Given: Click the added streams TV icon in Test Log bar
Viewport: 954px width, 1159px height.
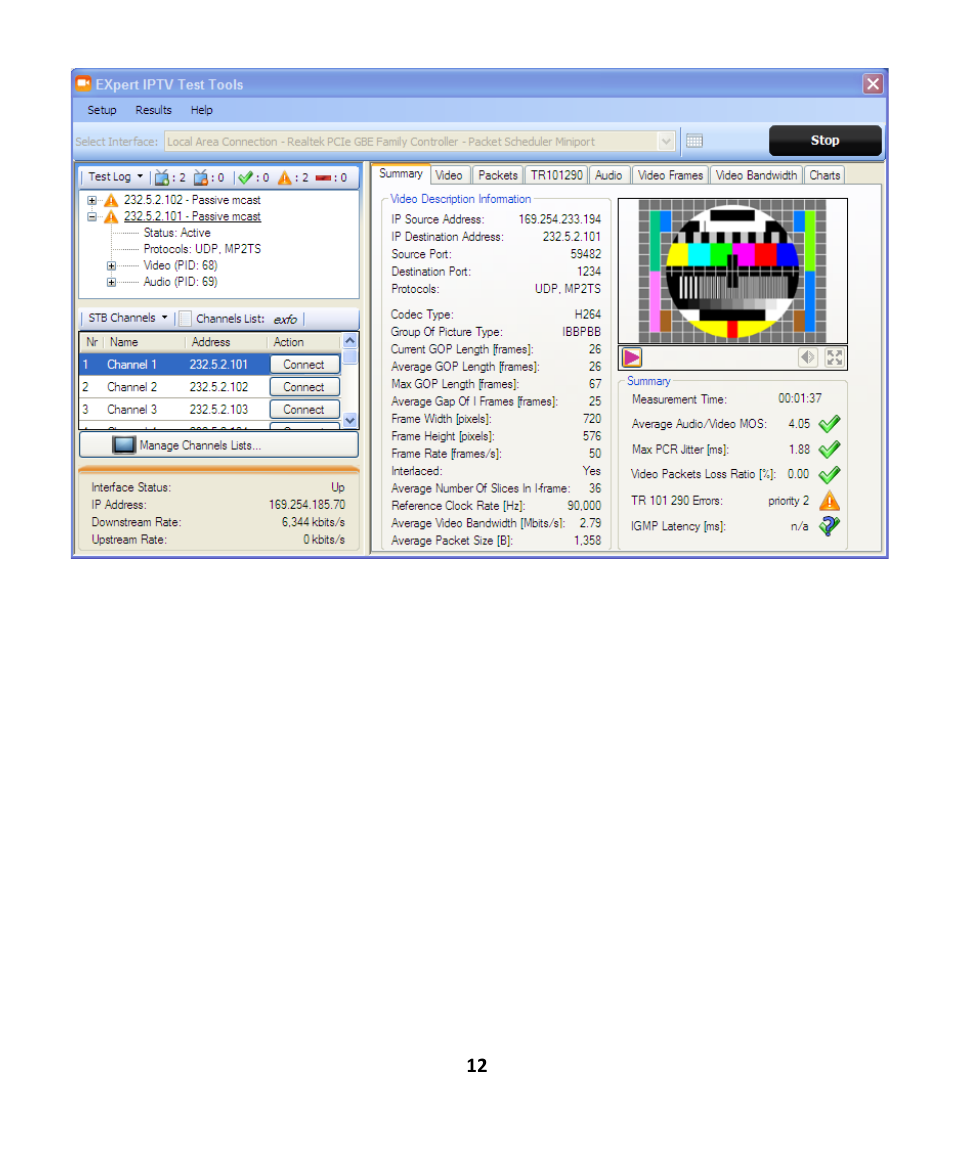Looking at the screenshot, I should tap(162, 177).
